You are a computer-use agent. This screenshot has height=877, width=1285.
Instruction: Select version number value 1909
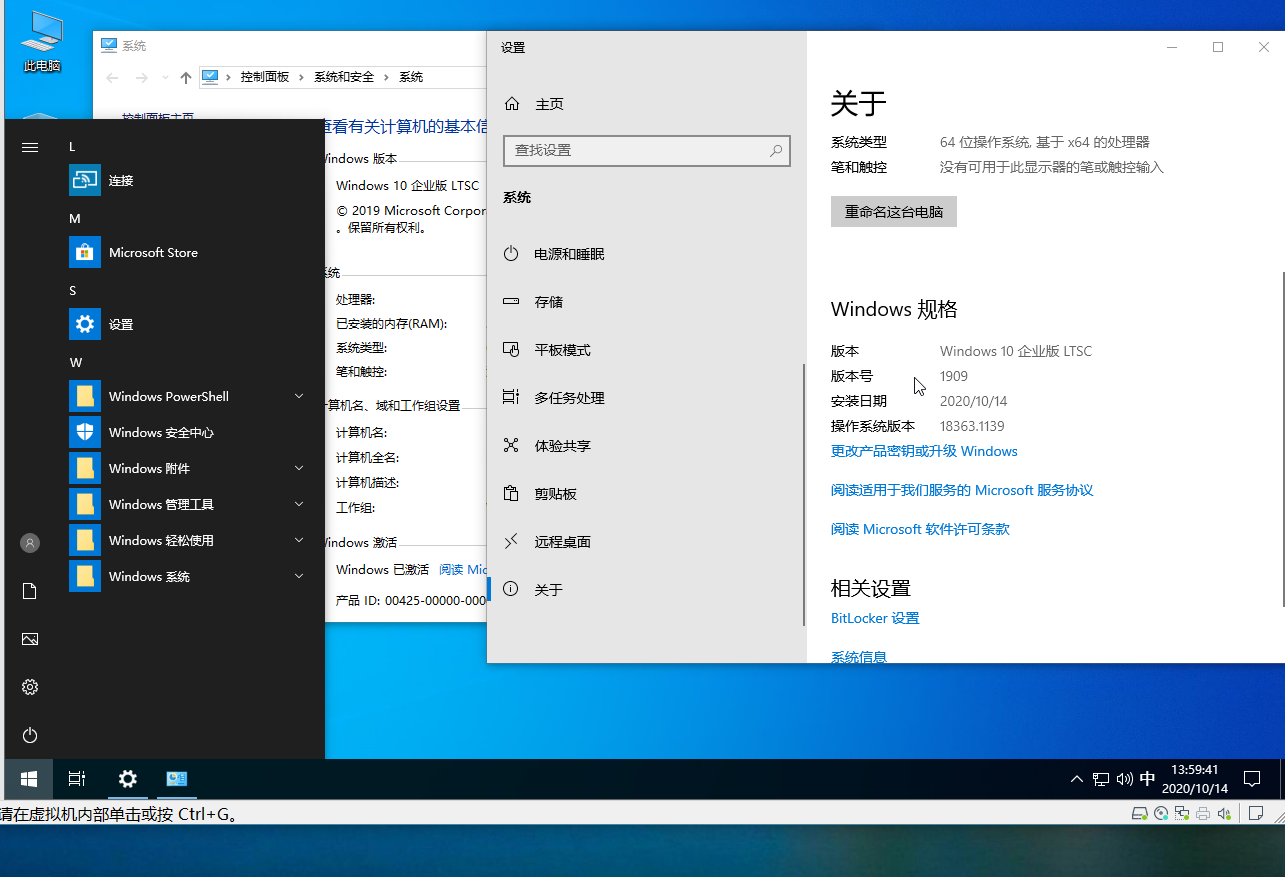[954, 376]
